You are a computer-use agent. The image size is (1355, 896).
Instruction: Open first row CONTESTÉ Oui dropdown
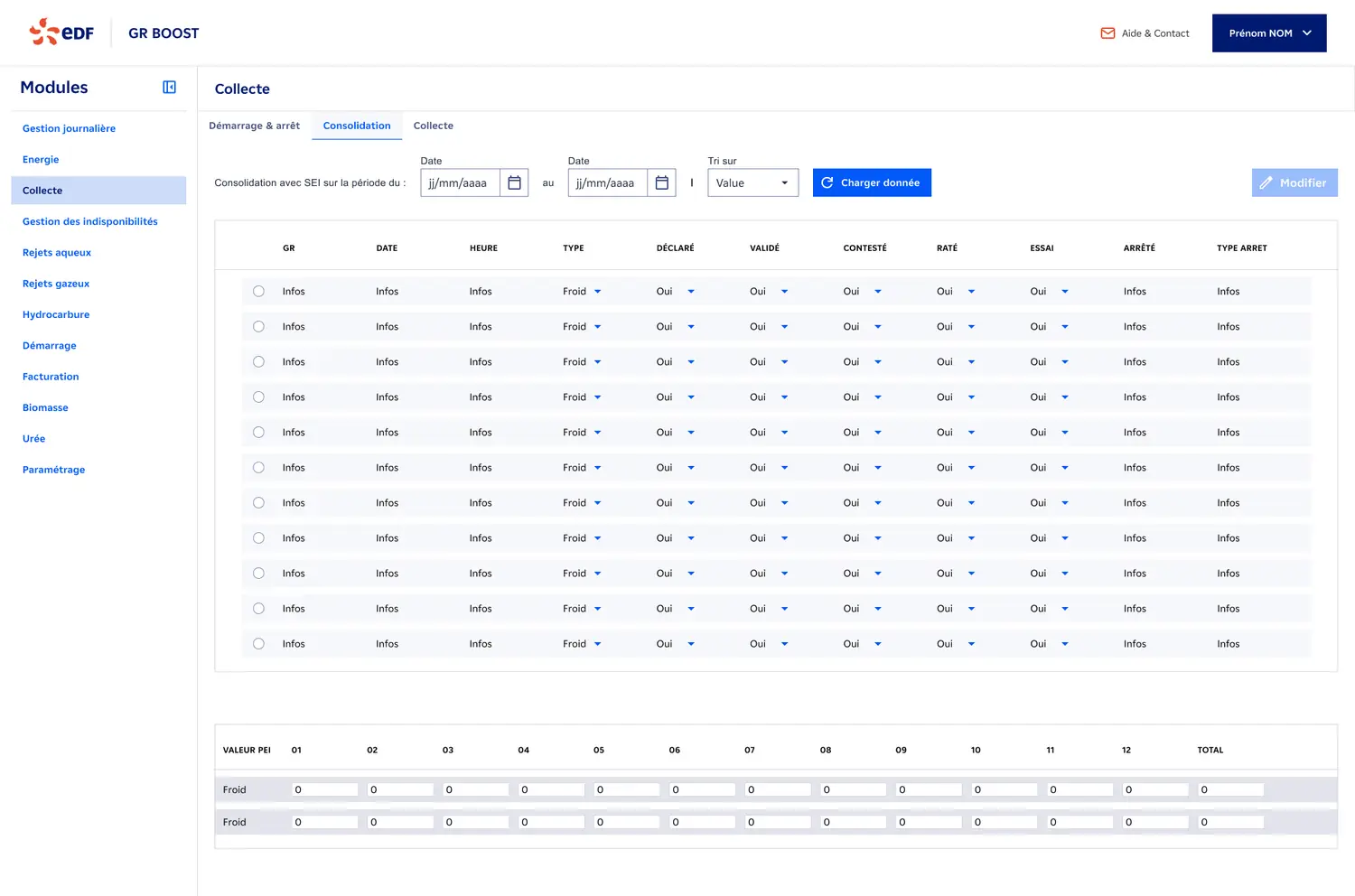(x=862, y=291)
